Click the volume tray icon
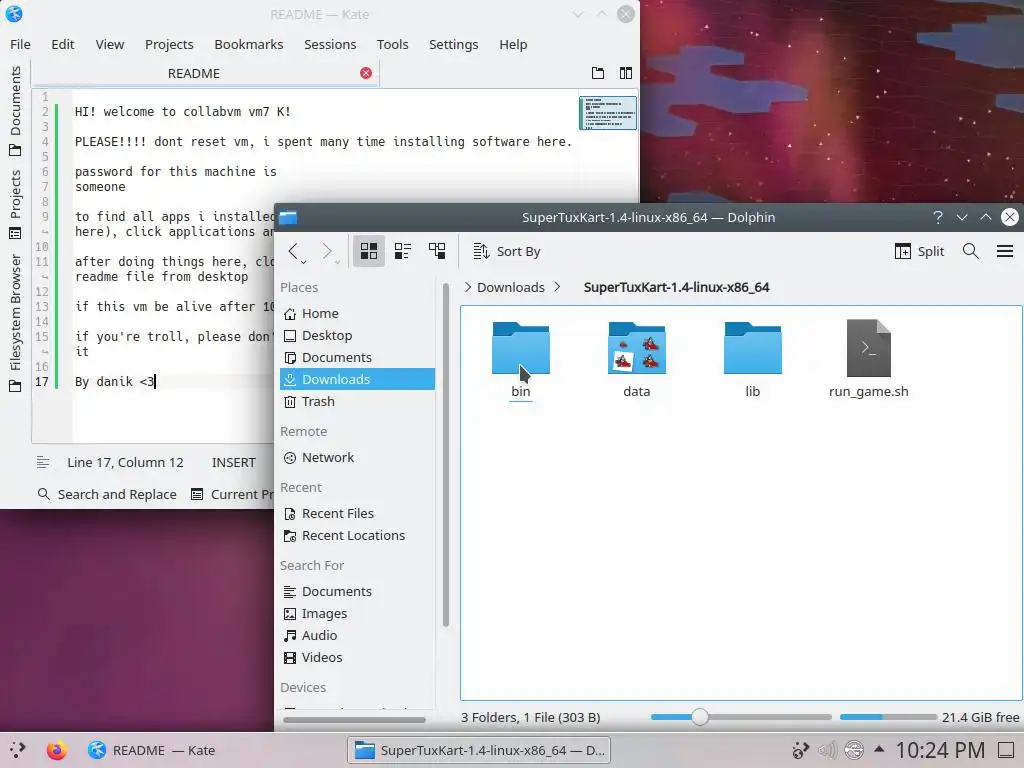The height and width of the screenshot is (768, 1024). pyautogui.click(x=827, y=750)
